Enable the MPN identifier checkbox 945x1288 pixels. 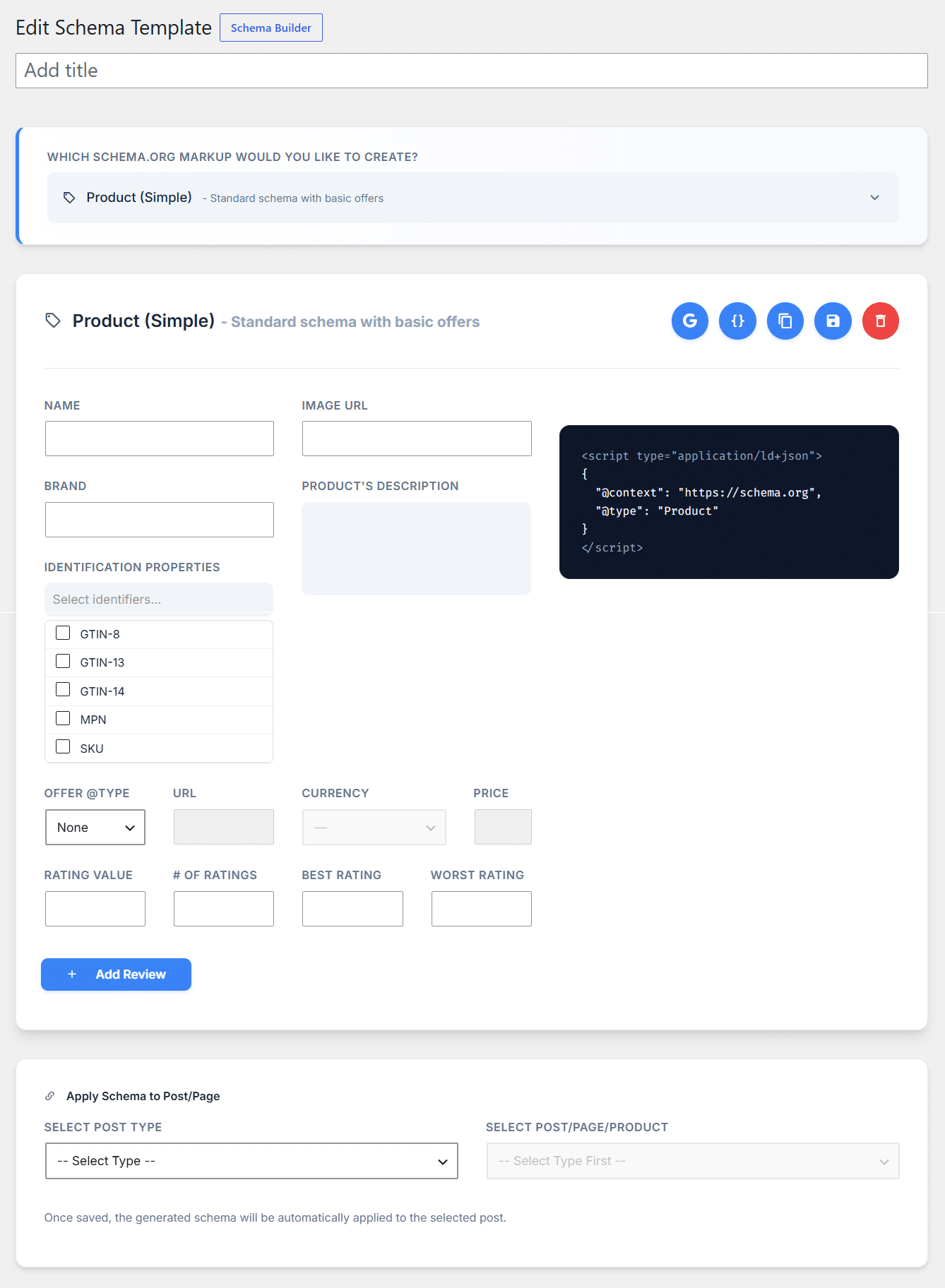(63, 718)
